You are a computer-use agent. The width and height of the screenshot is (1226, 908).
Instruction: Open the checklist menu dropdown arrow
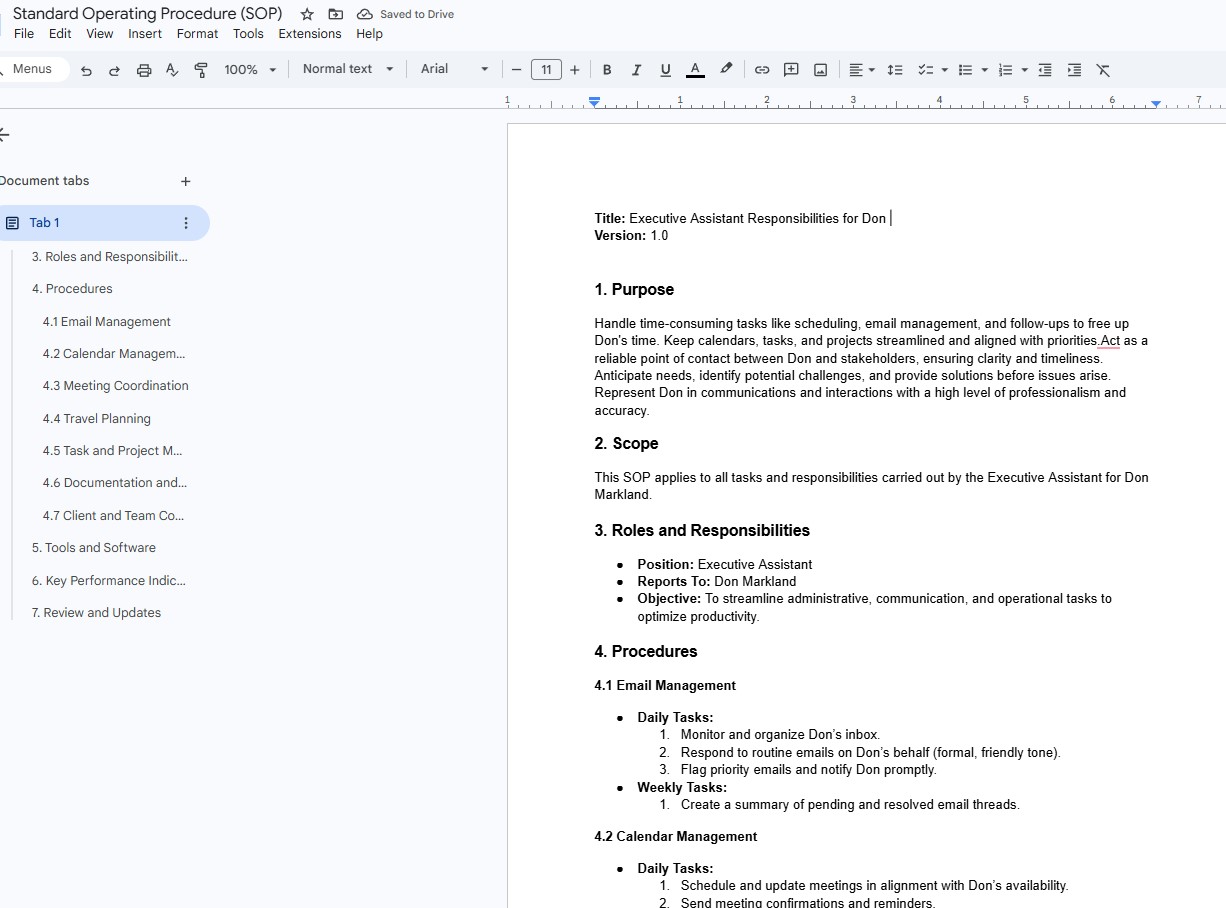tap(945, 70)
